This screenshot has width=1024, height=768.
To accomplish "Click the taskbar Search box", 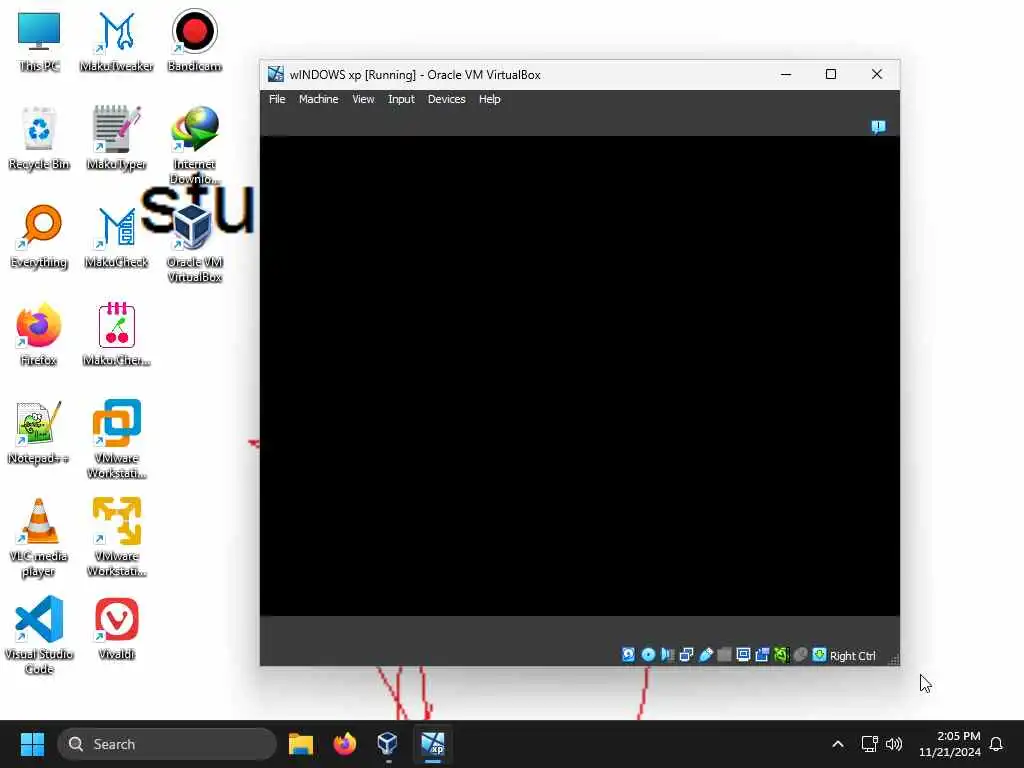I will tap(167, 744).
